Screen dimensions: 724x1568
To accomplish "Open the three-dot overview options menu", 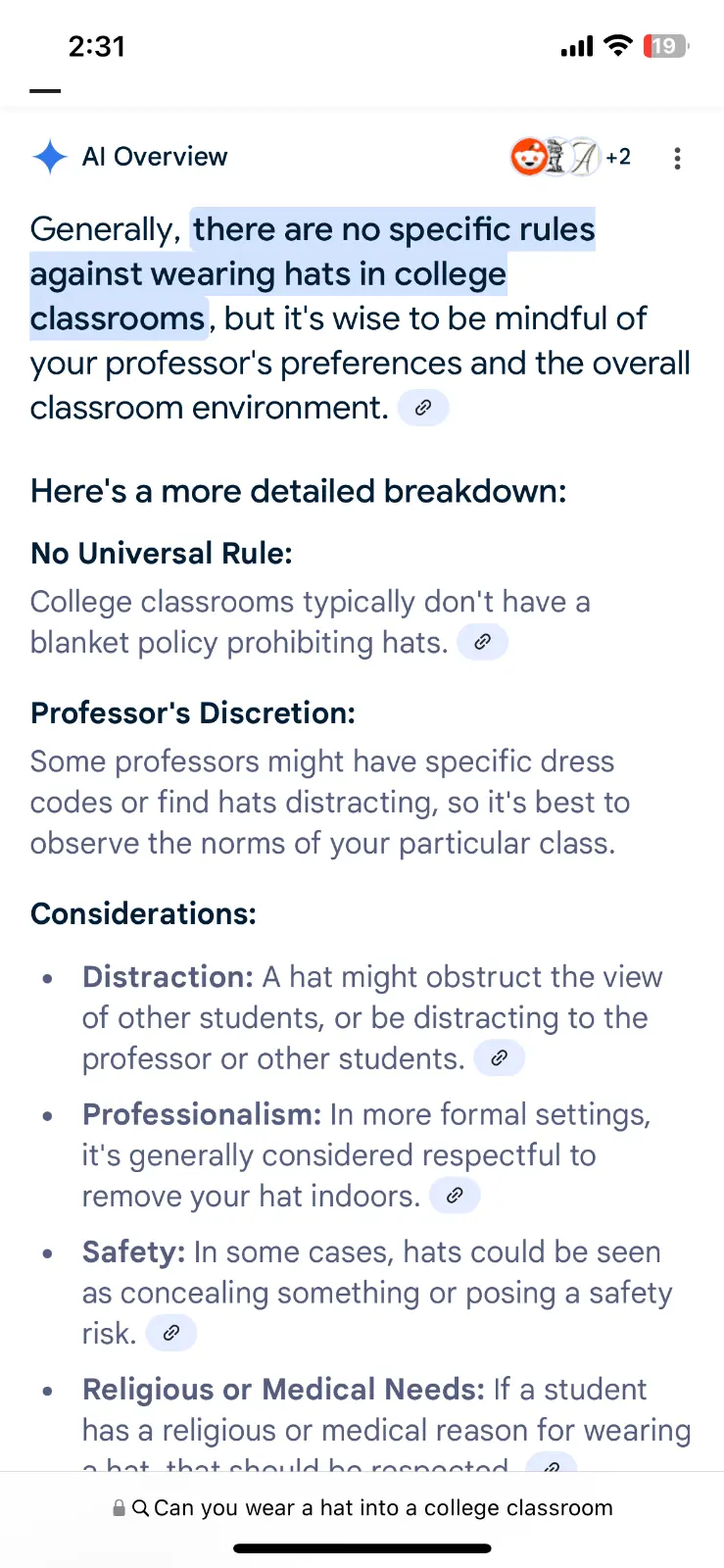I will [x=677, y=159].
